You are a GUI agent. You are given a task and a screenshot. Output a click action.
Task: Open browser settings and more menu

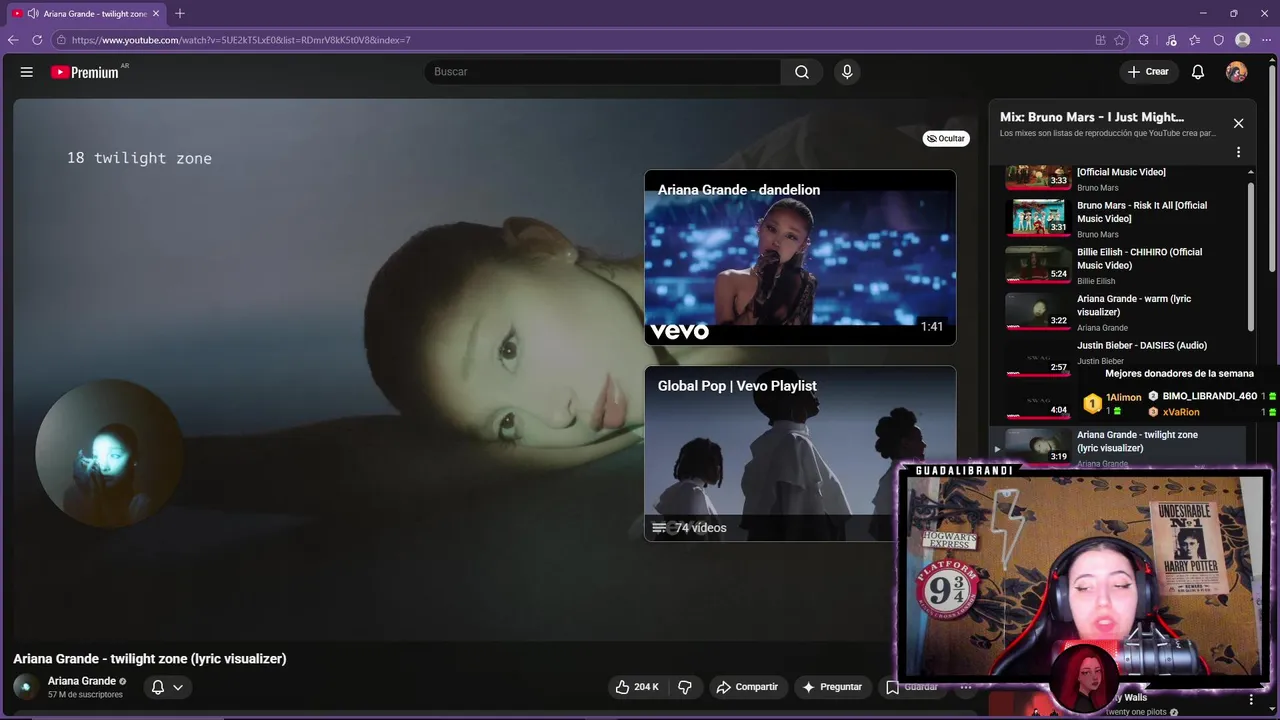(1267, 40)
